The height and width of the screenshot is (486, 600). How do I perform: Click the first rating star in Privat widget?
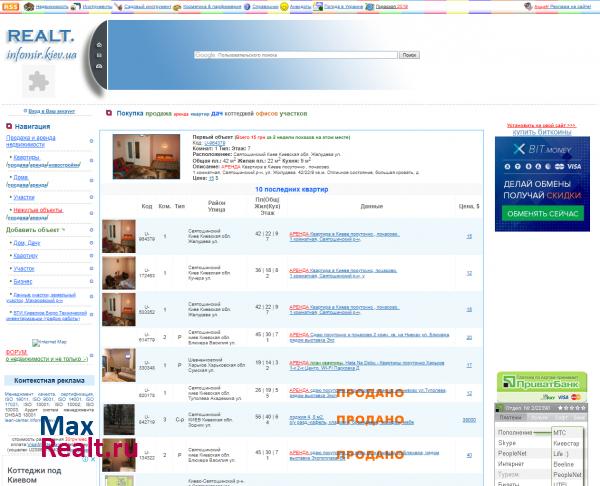point(560,408)
